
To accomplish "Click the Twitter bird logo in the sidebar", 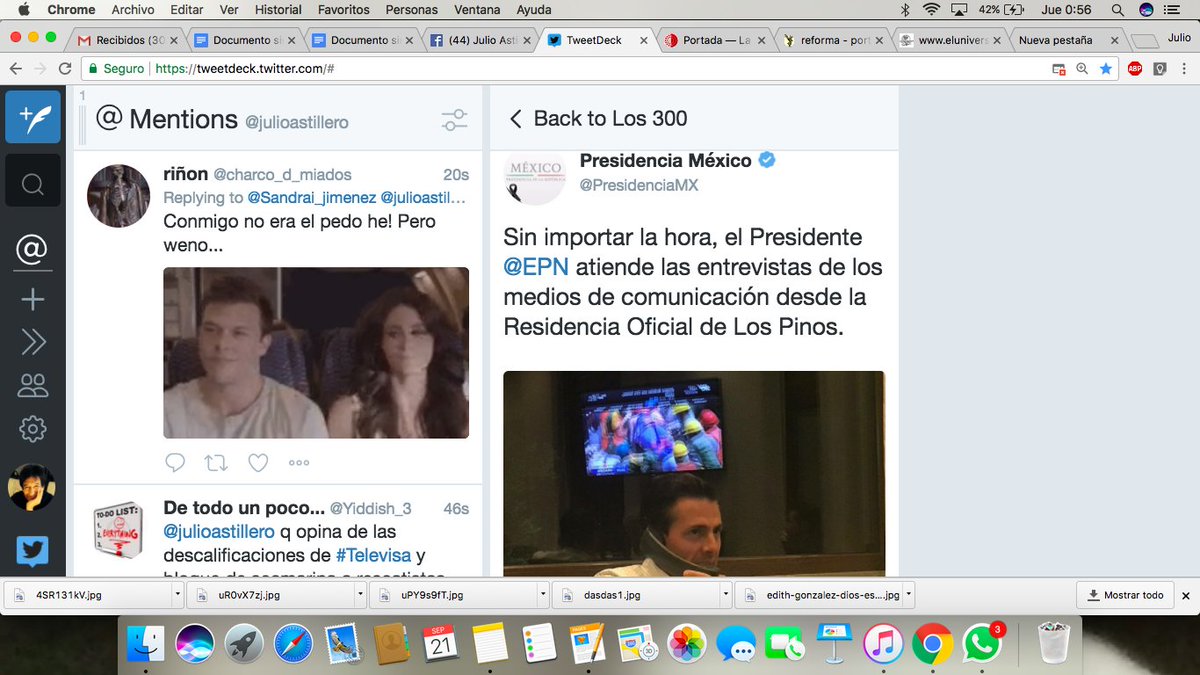I will click(32, 553).
